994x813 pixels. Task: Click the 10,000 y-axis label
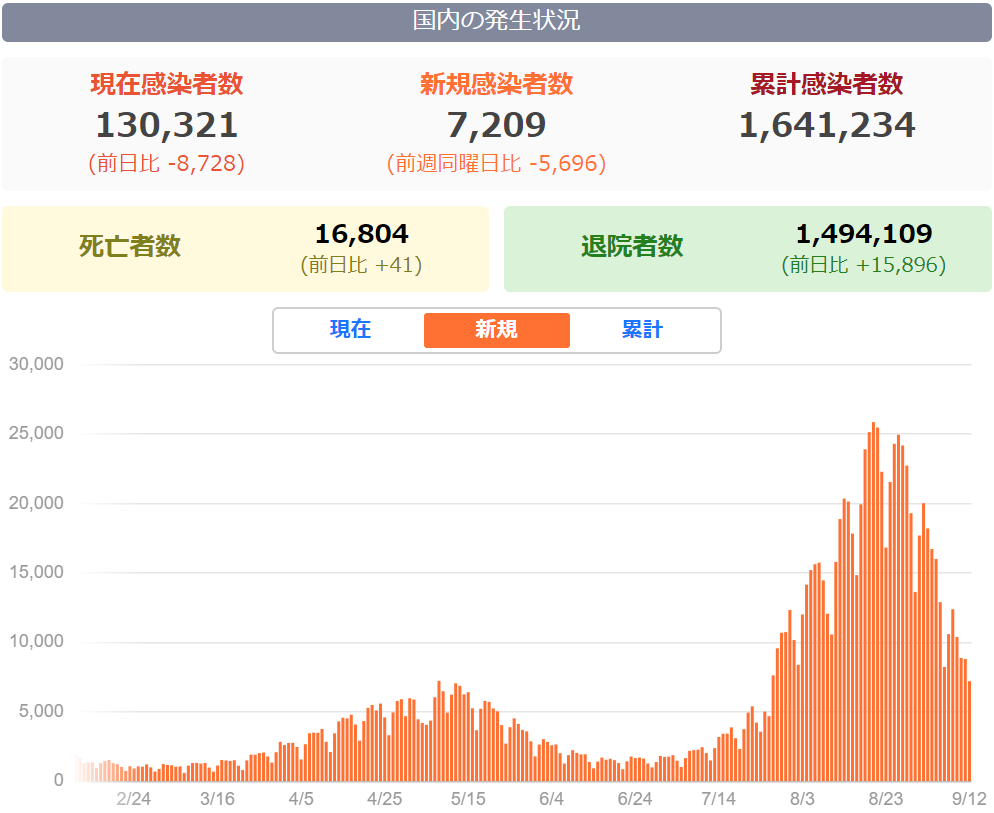36,641
